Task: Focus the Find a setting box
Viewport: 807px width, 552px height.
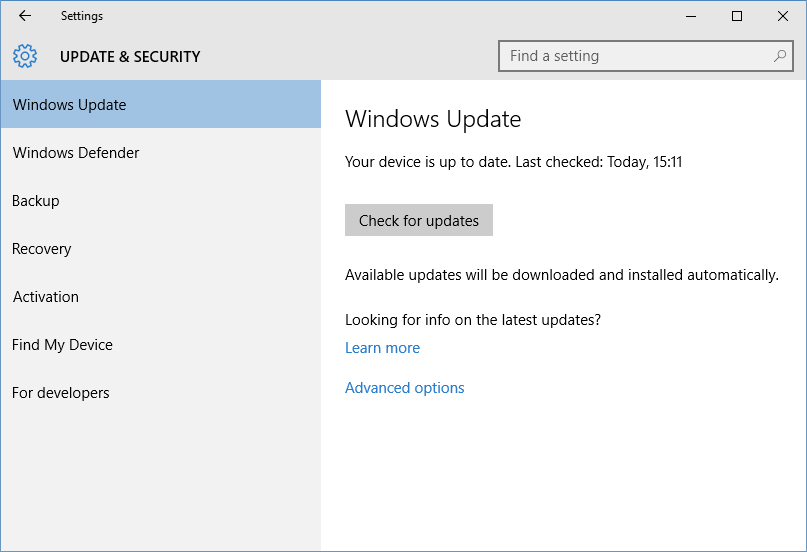Action: click(645, 56)
